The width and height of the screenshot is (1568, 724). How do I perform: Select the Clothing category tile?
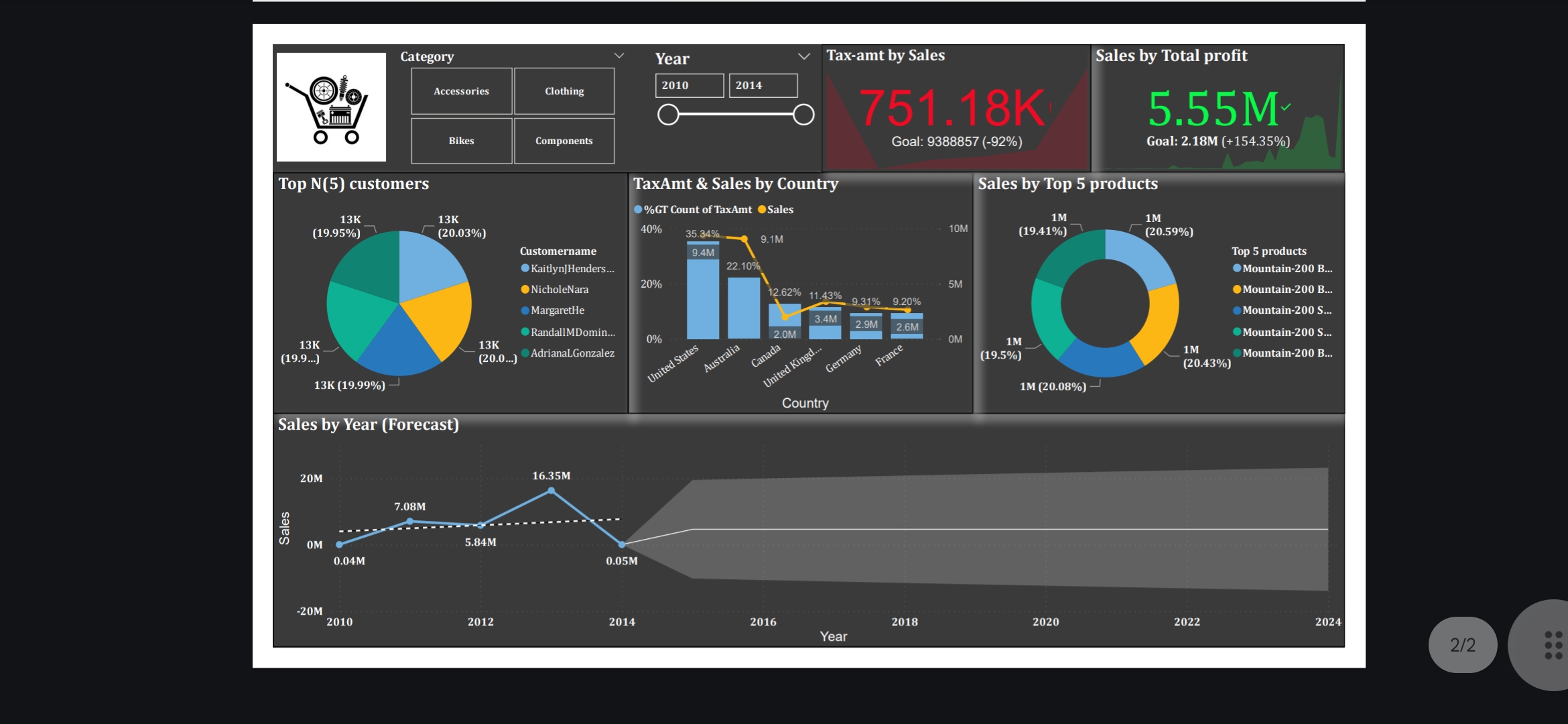[564, 91]
